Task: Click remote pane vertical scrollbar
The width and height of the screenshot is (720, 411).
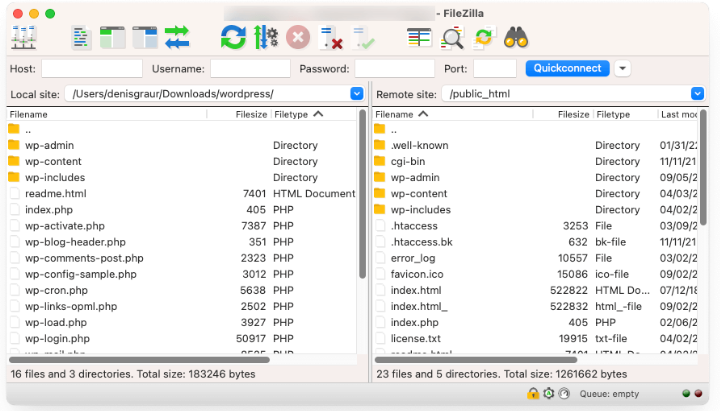Action: point(703,168)
